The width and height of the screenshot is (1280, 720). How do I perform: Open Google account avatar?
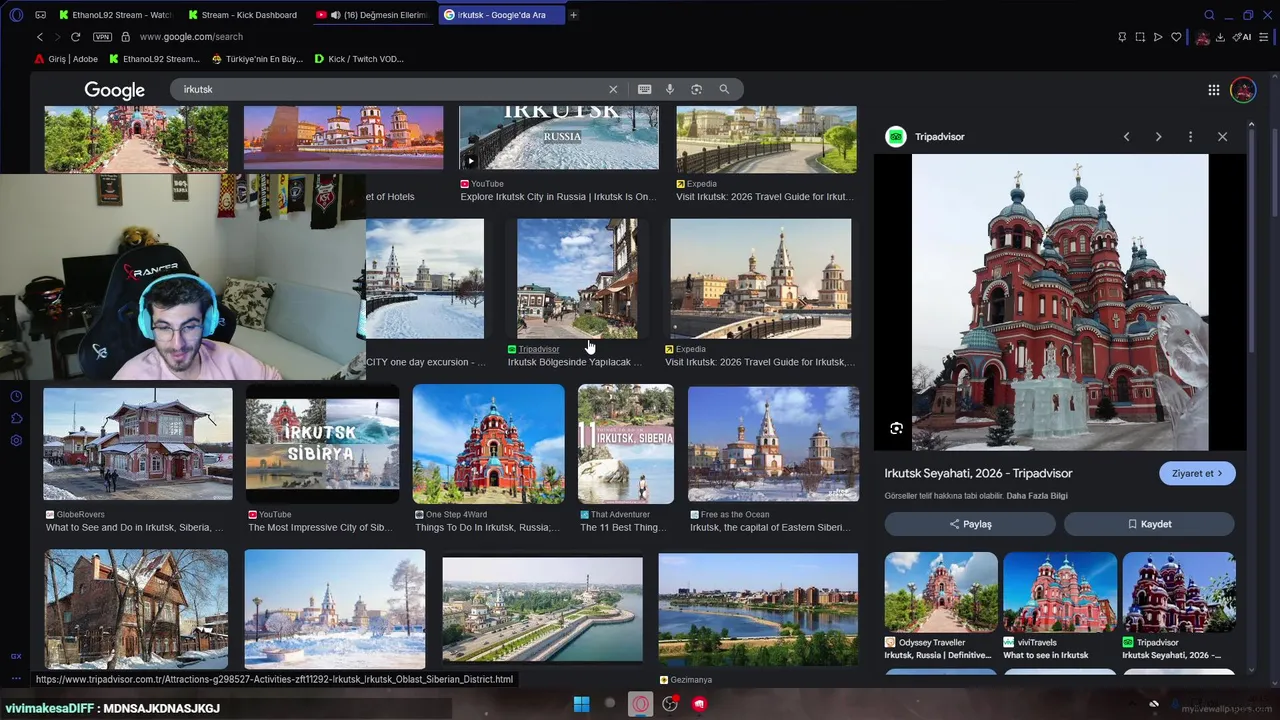[1243, 90]
